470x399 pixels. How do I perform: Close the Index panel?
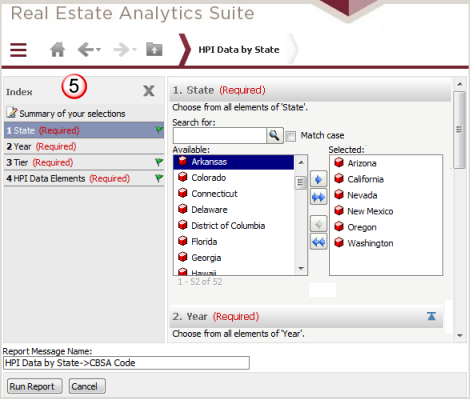pyautogui.click(x=149, y=90)
